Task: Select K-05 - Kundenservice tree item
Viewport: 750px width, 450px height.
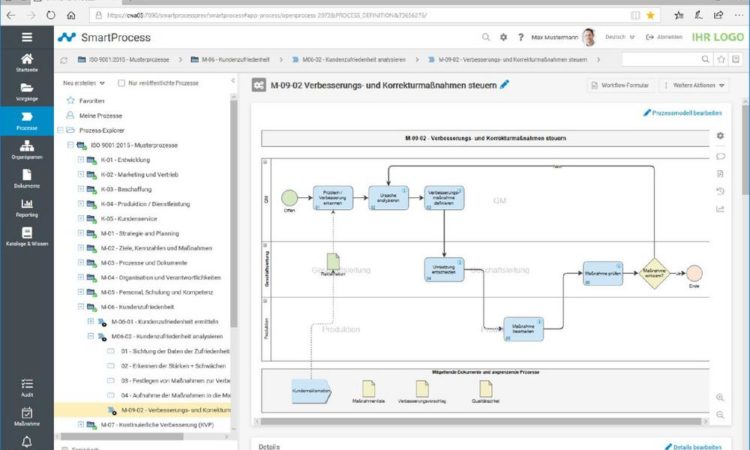Action: pyautogui.click(x=129, y=219)
